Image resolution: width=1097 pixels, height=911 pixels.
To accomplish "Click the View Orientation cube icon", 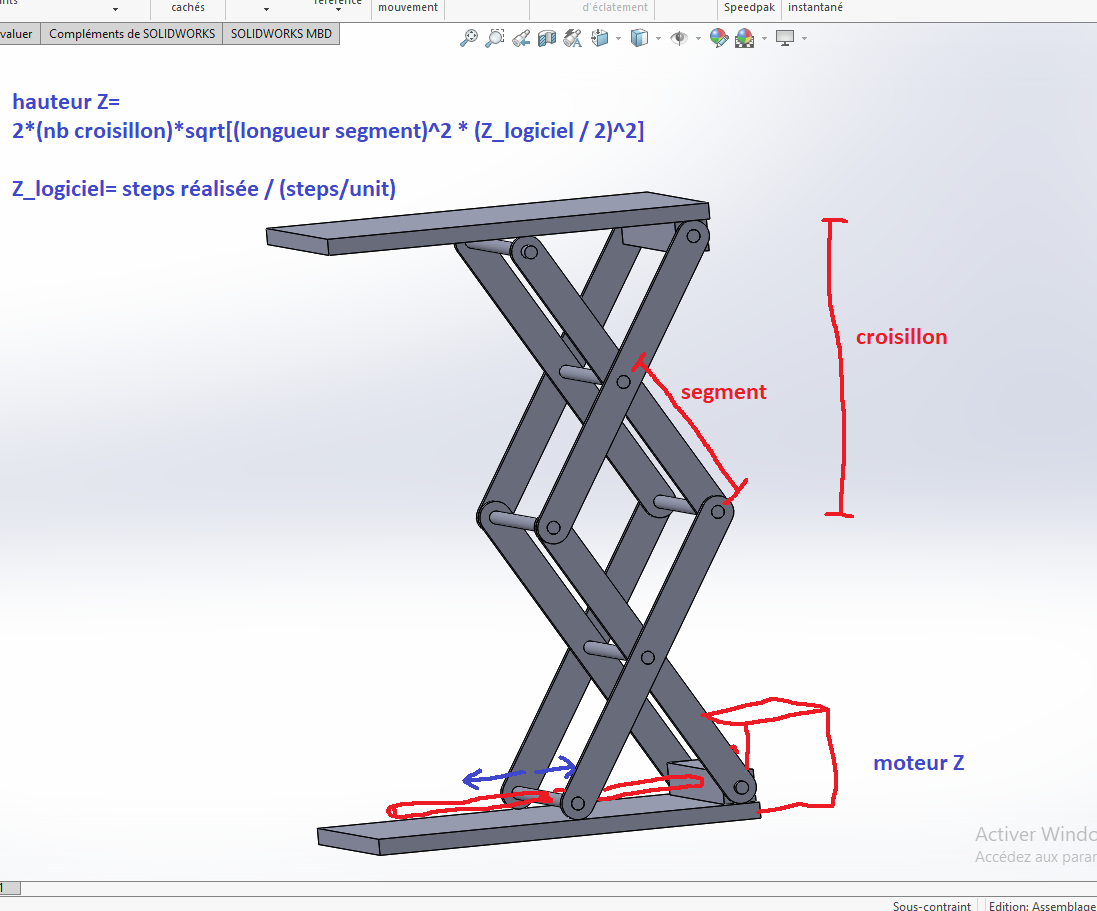I will [x=600, y=38].
